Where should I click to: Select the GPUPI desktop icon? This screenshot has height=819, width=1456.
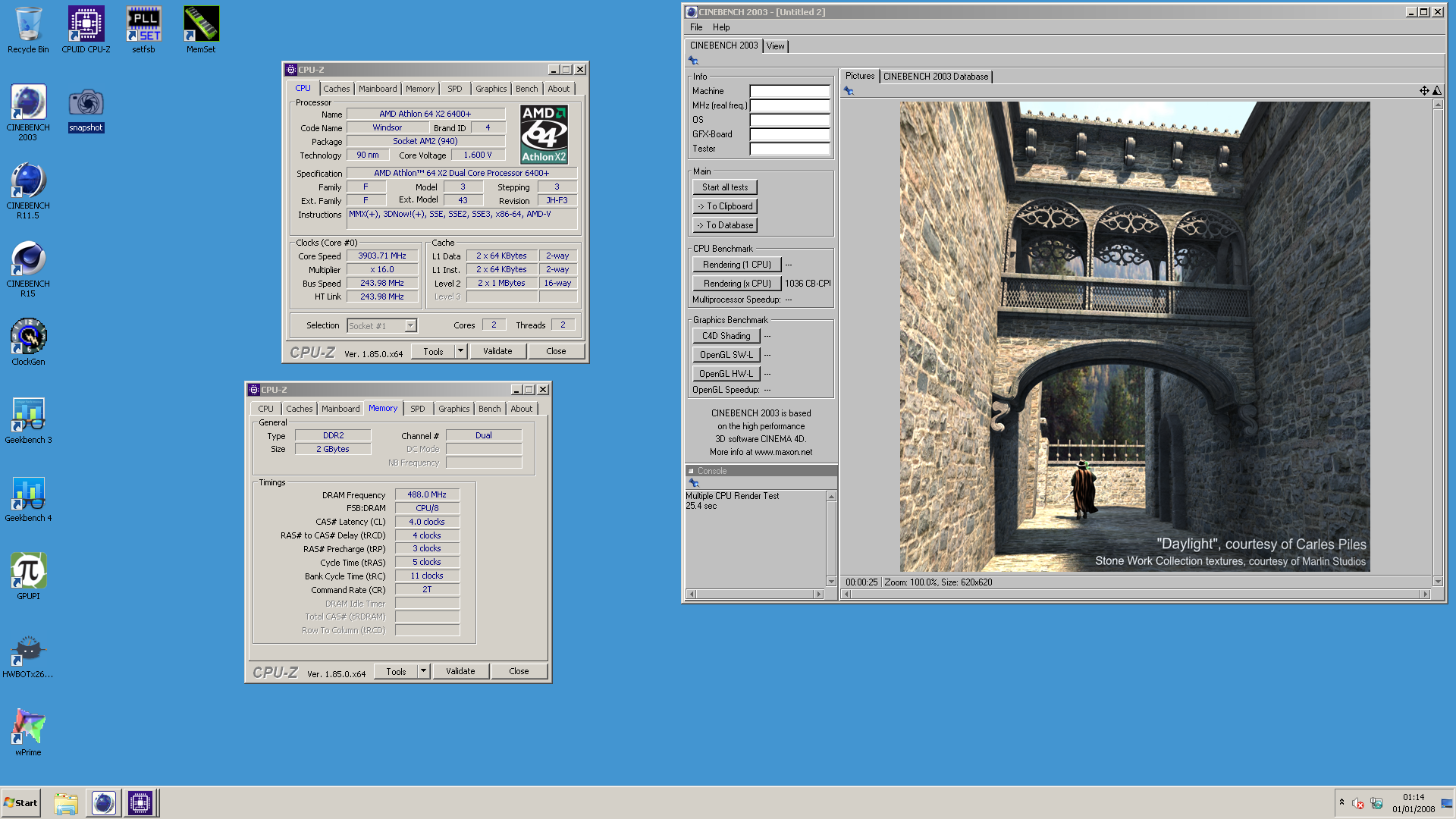(28, 576)
